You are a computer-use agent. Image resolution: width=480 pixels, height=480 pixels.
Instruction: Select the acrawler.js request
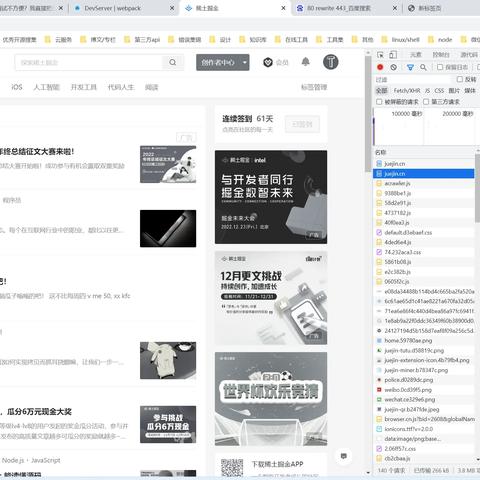click(424, 183)
